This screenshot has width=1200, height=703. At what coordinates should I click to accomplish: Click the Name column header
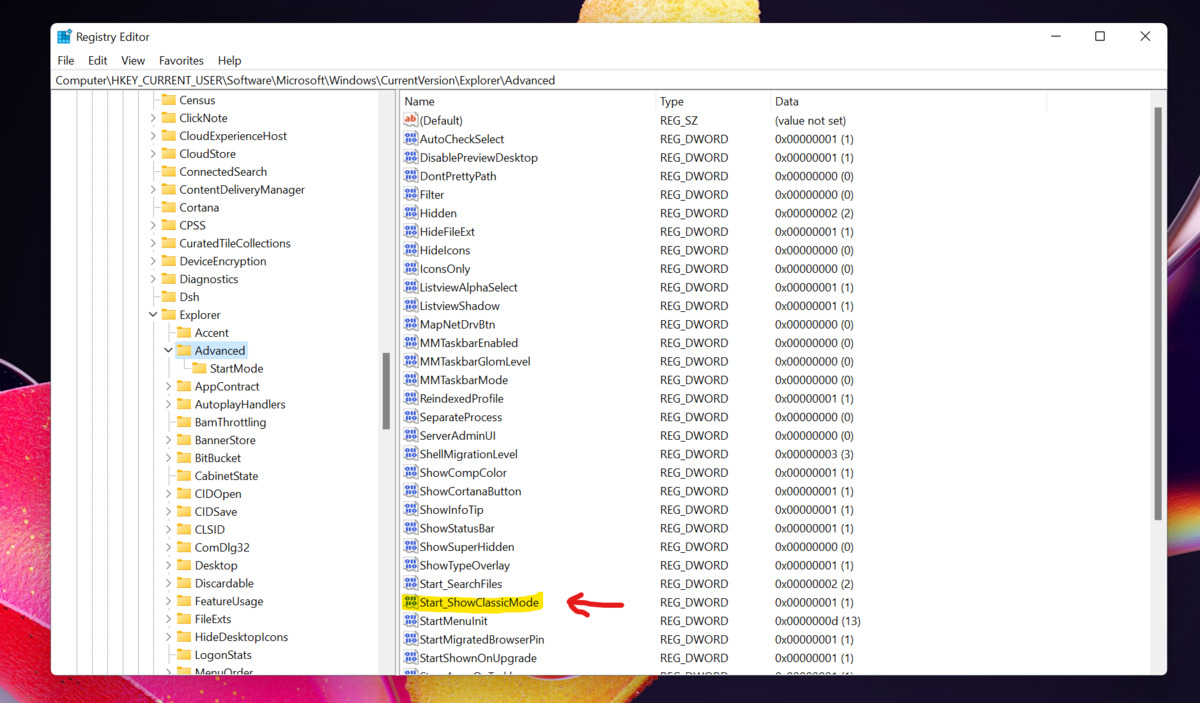tap(419, 101)
